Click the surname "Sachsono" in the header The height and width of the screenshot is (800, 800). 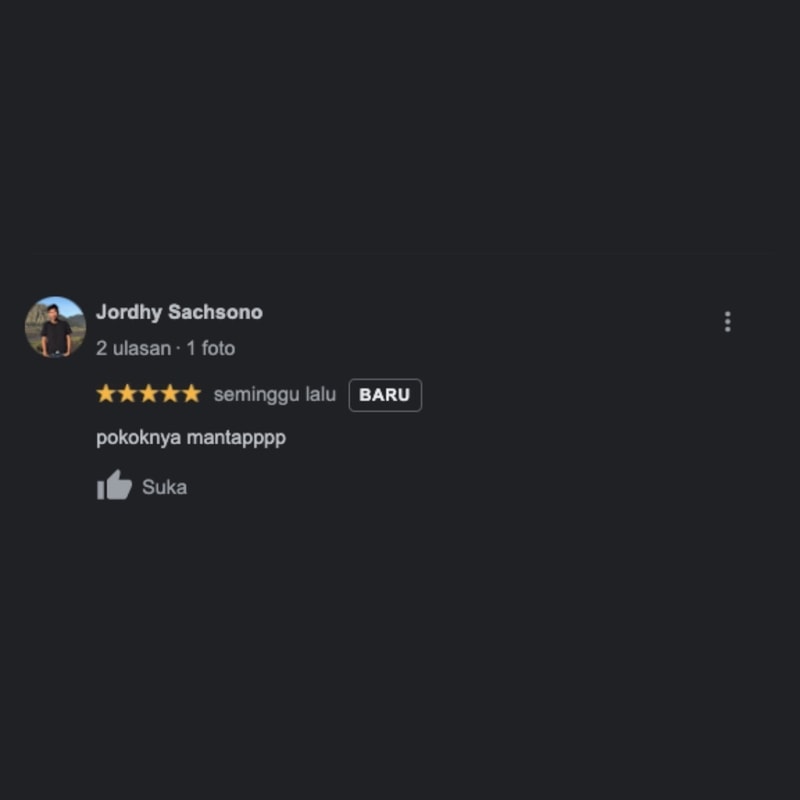pos(215,312)
